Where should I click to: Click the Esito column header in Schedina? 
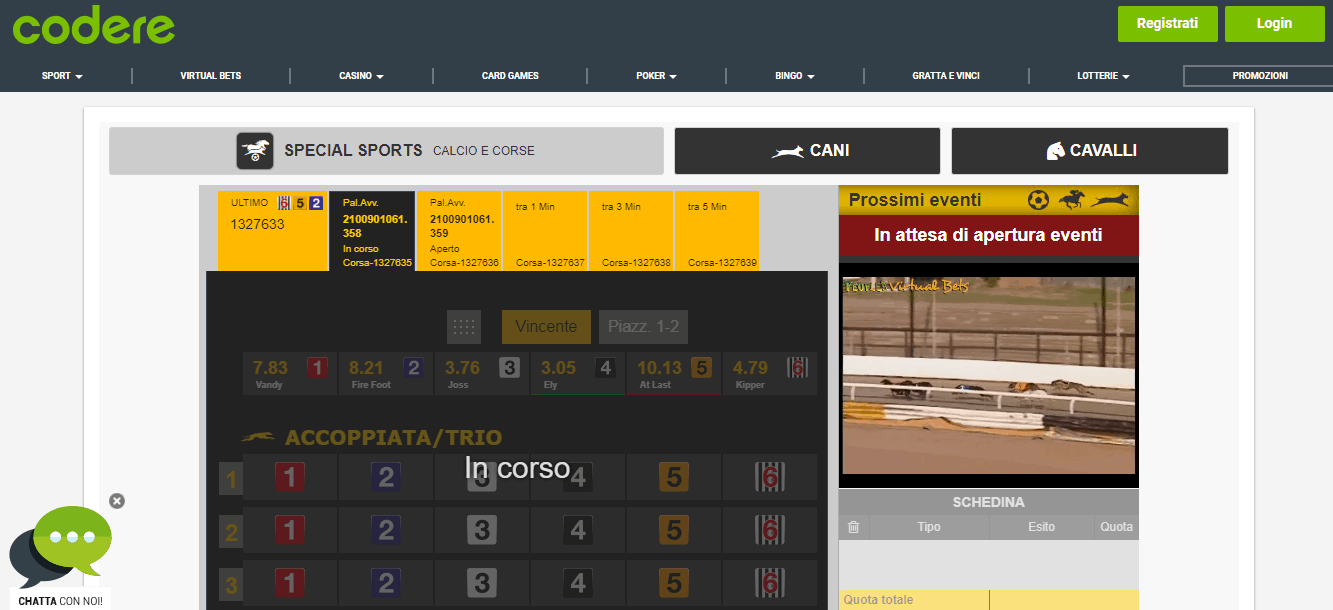pos(1041,527)
